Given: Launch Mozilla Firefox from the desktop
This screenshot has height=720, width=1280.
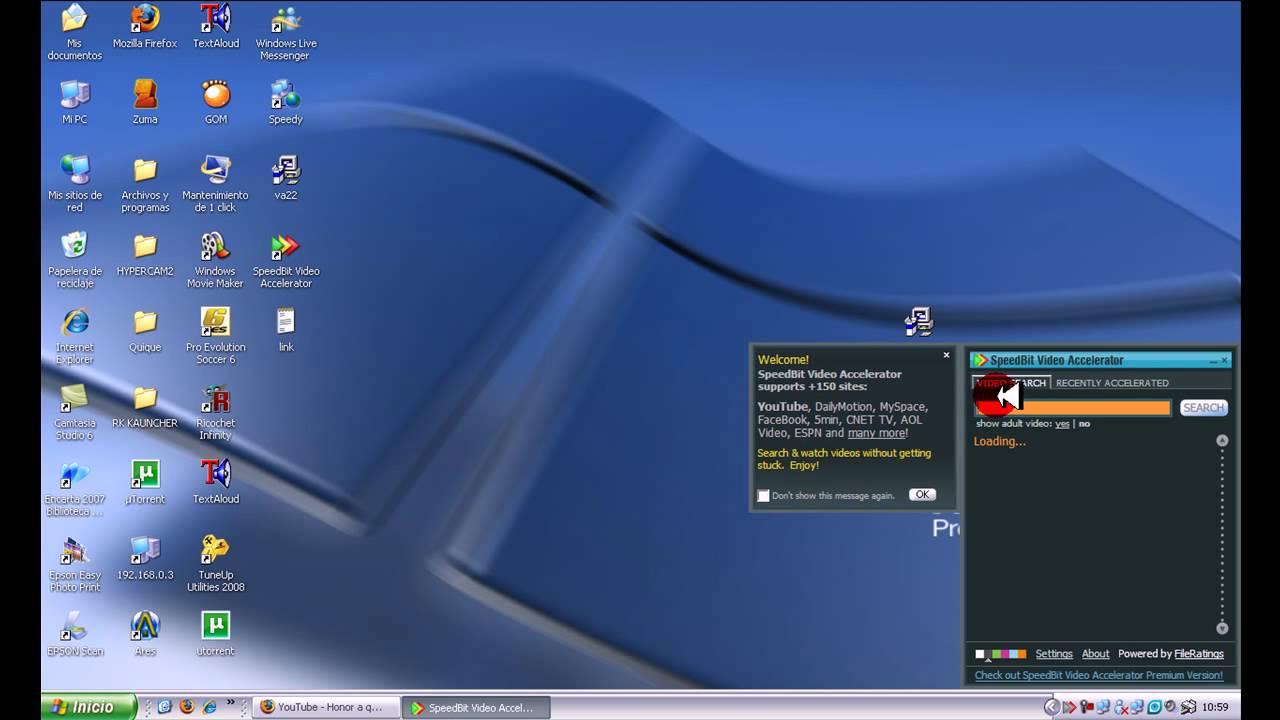Looking at the screenshot, I should coord(145,27).
